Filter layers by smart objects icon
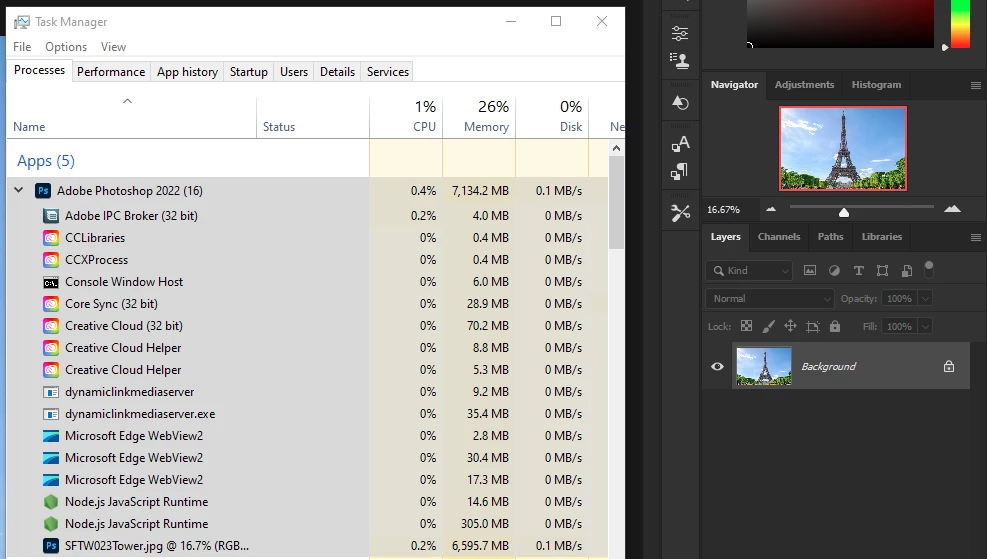987x559 pixels. tap(907, 271)
